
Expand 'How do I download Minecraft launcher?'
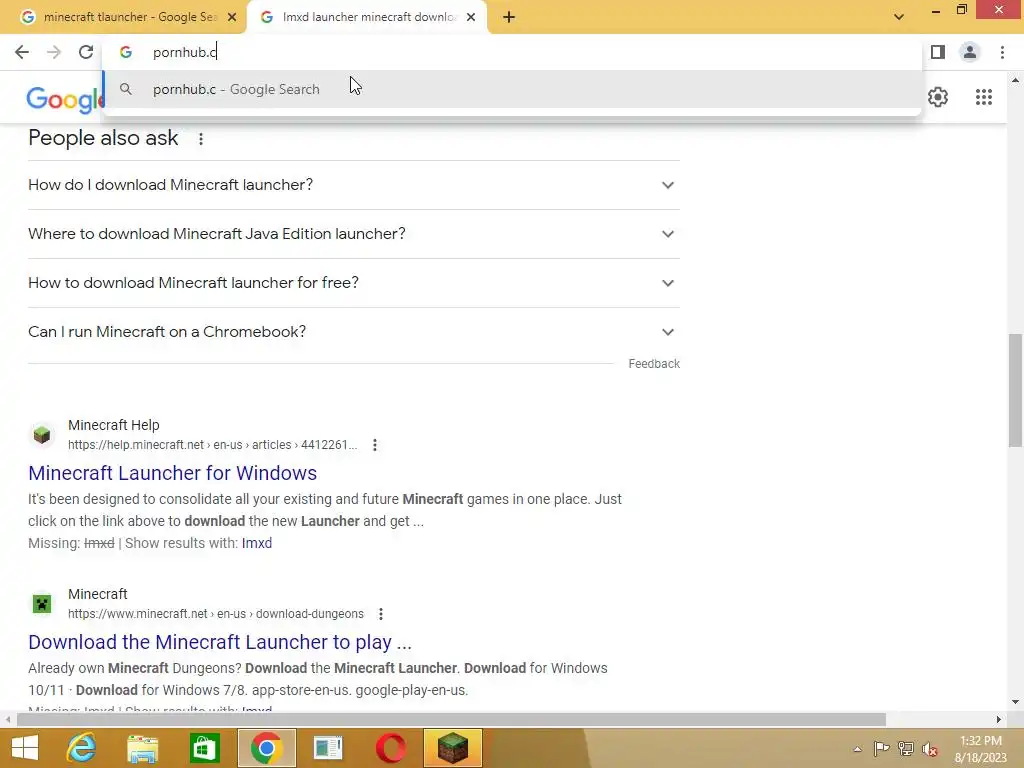(x=353, y=185)
